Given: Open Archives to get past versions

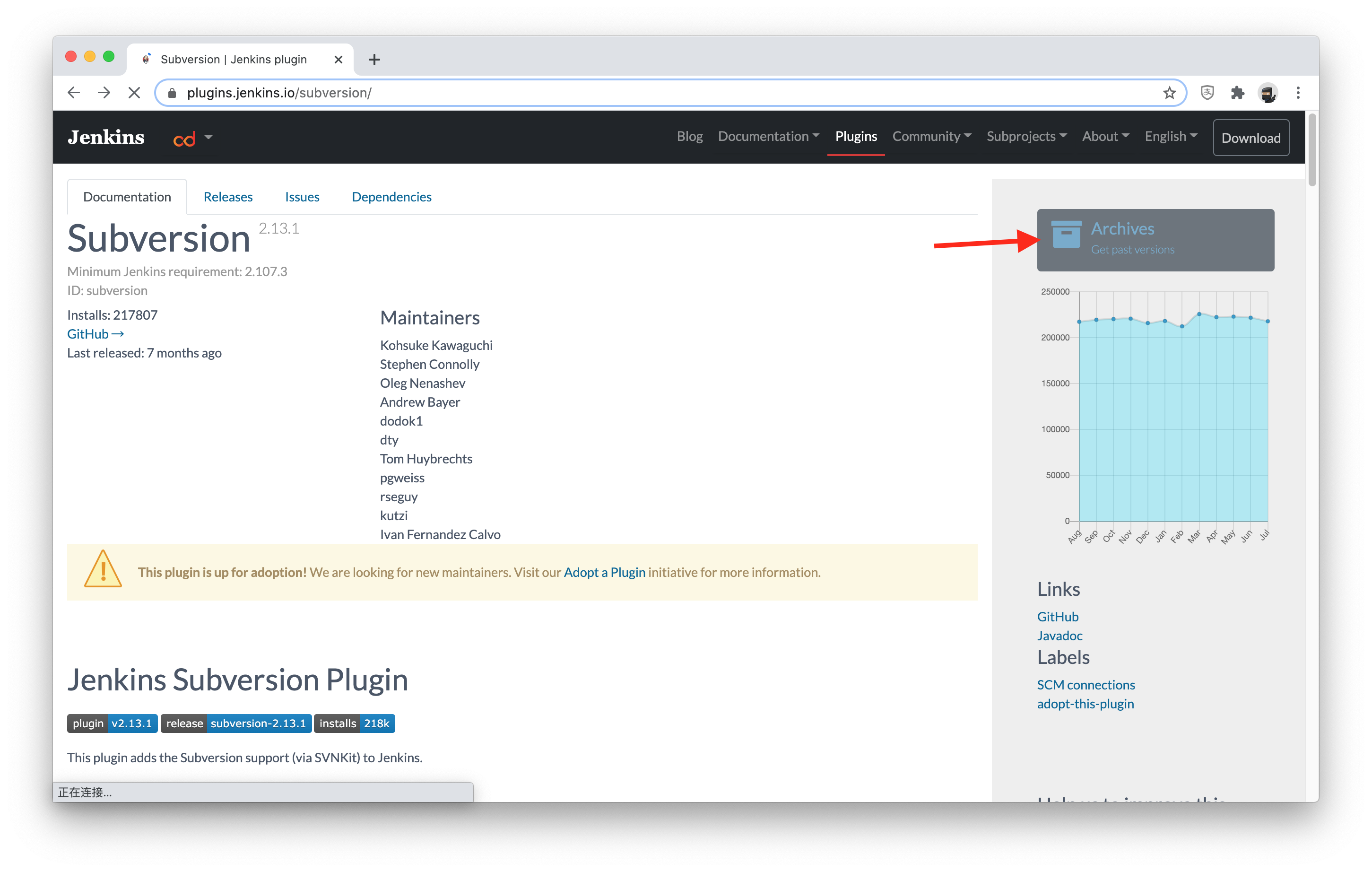Looking at the screenshot, I should pyautogui.click(x=1155, y=240).
